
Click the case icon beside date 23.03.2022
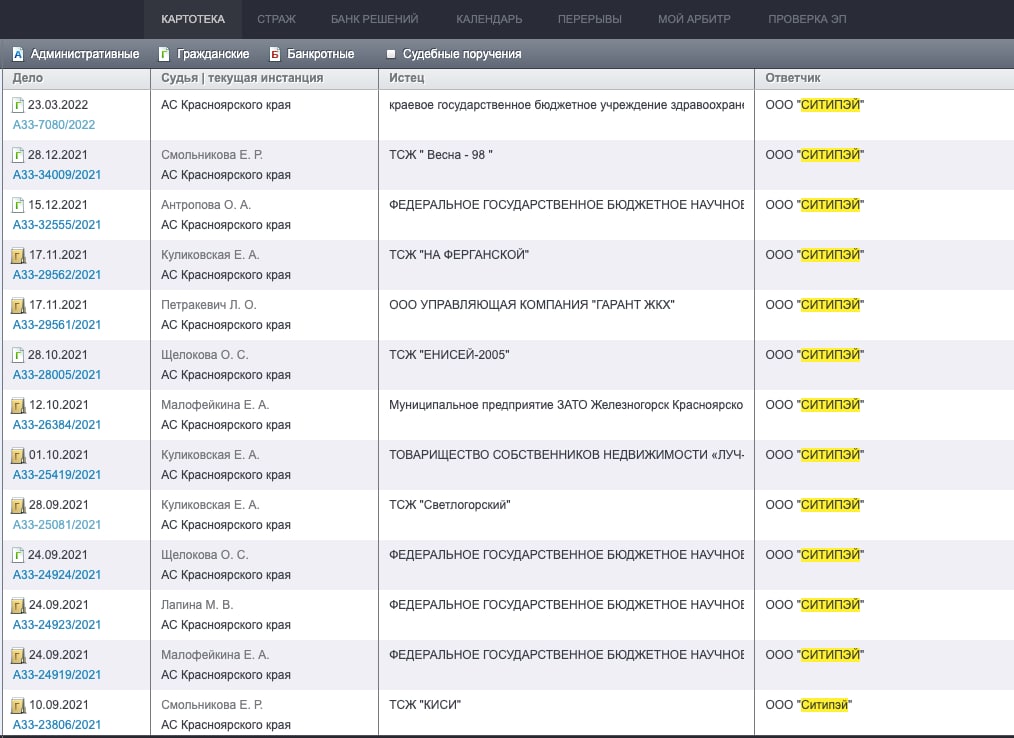click(18, 105)
